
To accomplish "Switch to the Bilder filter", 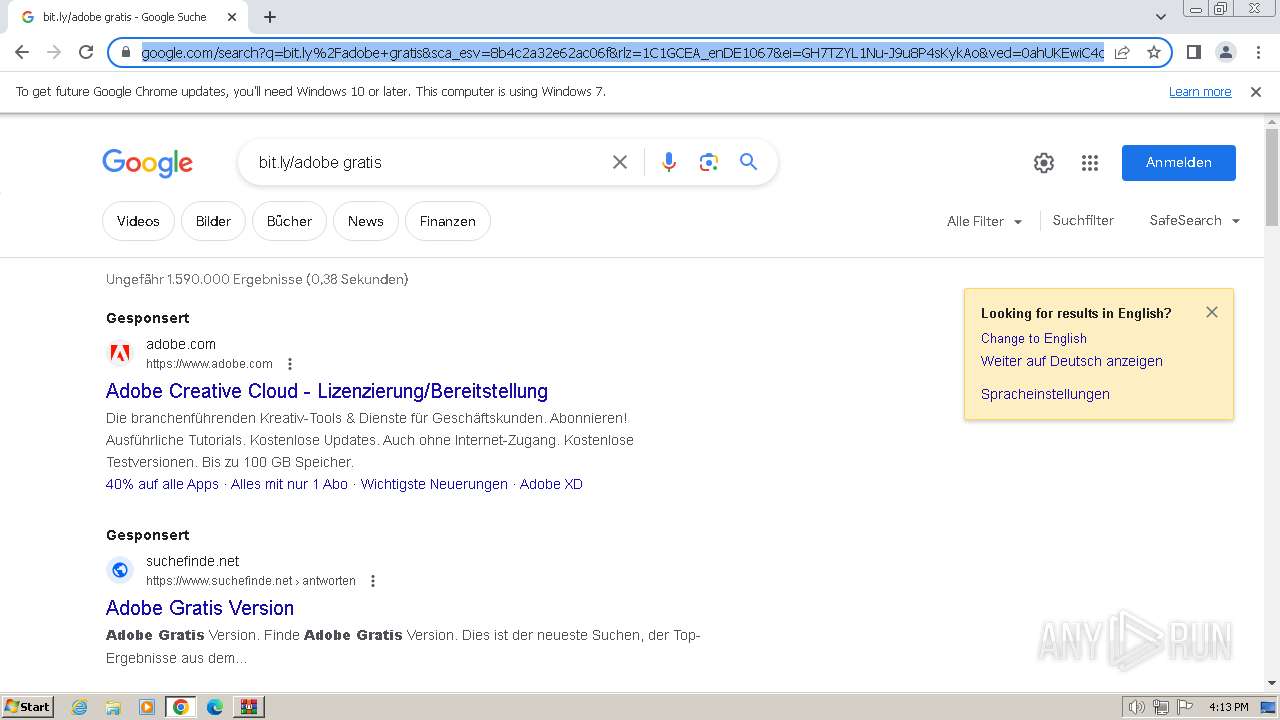I will click(x=213, y=221).
